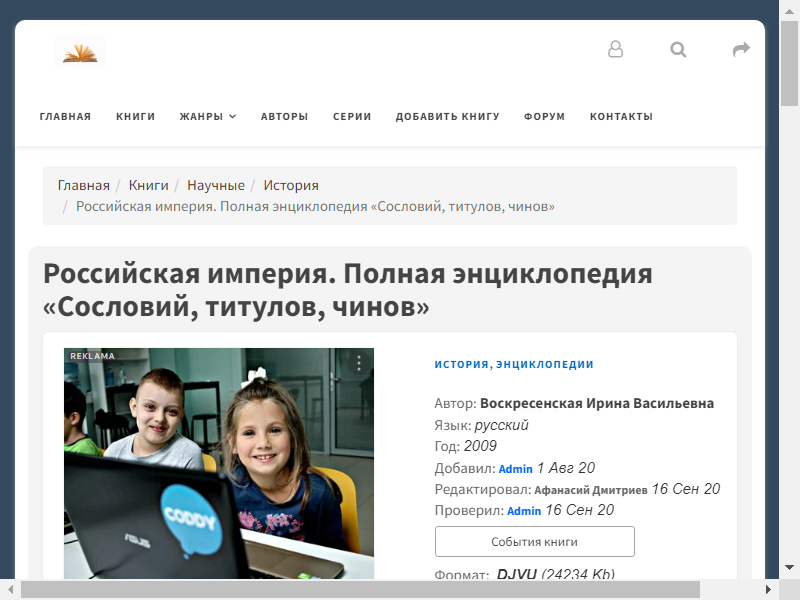
Task: Click Афанасий Дмитриев editor name
Action: (x=591, y=490)
